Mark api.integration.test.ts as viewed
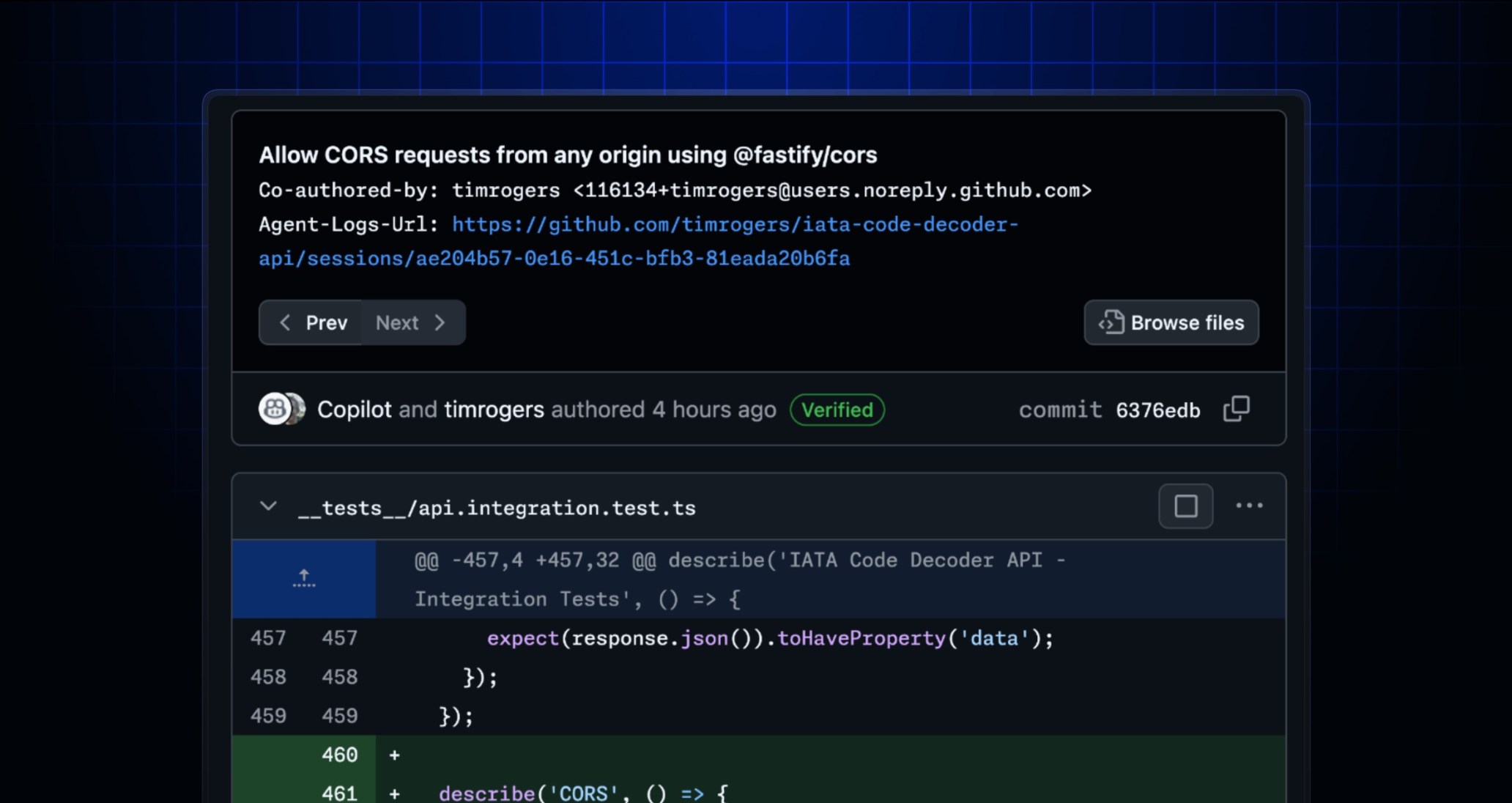 click(x=1185, y=506)
